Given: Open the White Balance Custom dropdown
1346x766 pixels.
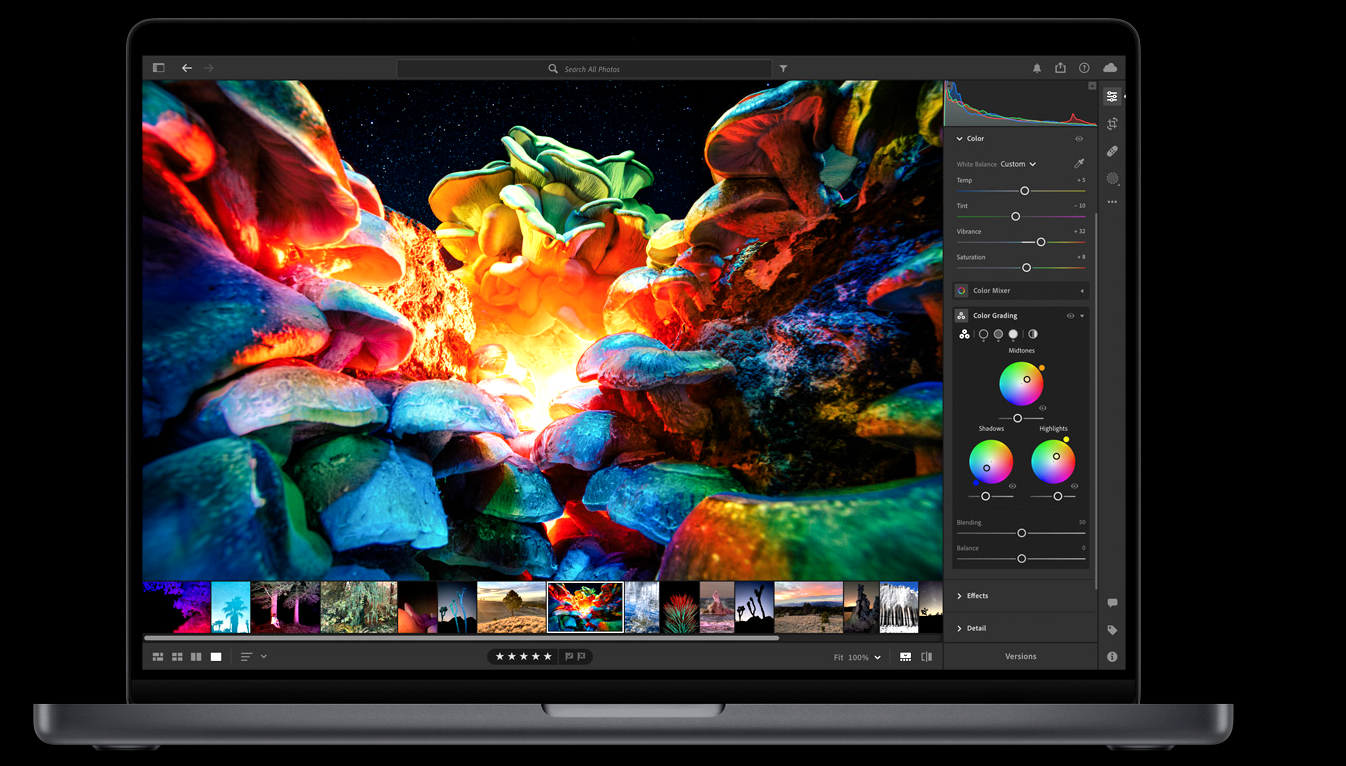Looking at the screenshot, I should 1018,164.
